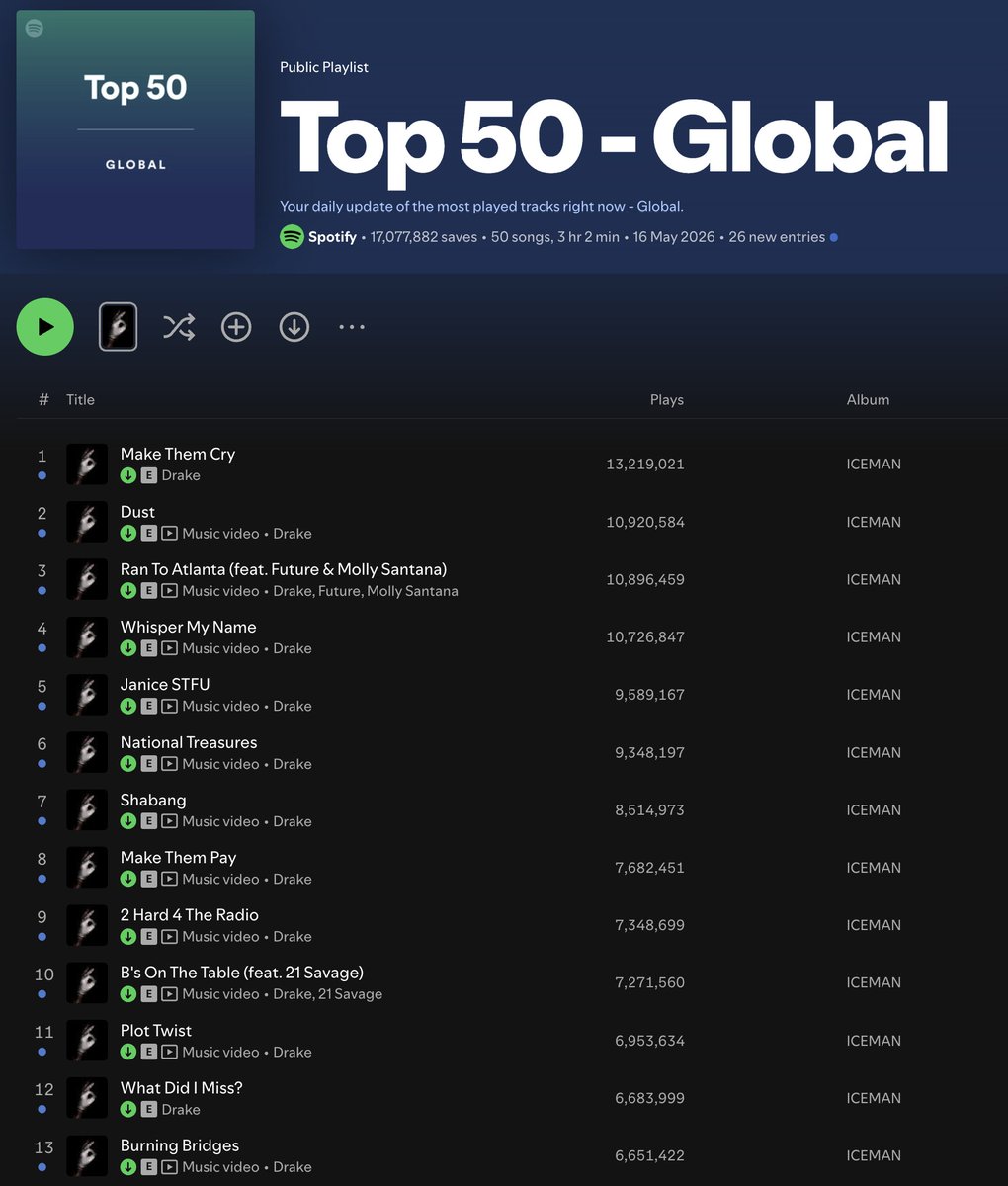Image resolution: width=1008 pixels, height=1186 pixels.
Task: Sort by the # column header
Action: click(x=43, y=399)
